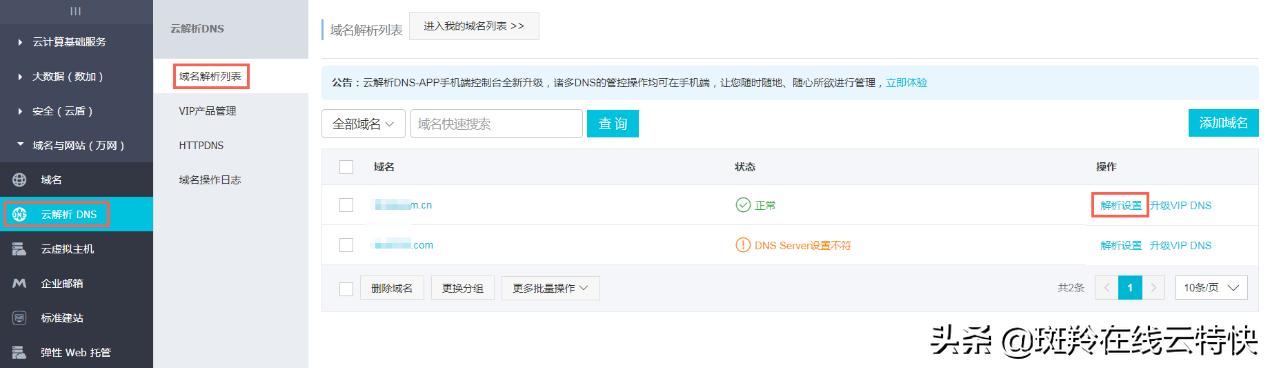Image resolution: width=1270 pixels, height=368 pixels.
Task: Click the 弹性 Web 托管 icon
Action: click(x=18, y=352)
